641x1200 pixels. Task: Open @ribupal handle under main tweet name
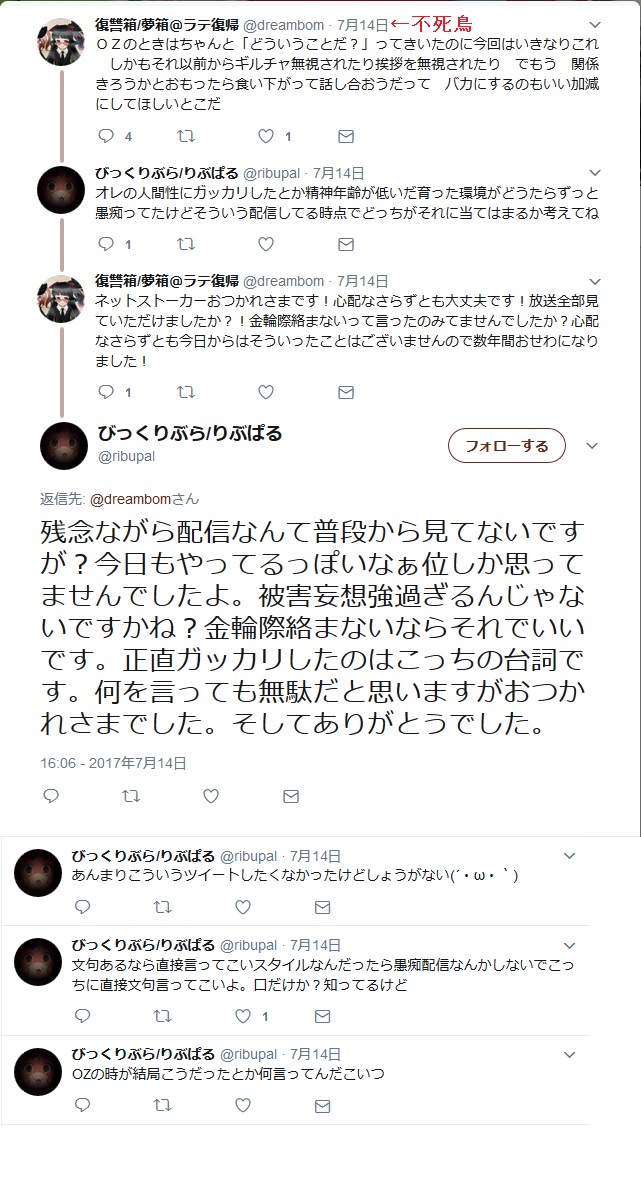126,456
